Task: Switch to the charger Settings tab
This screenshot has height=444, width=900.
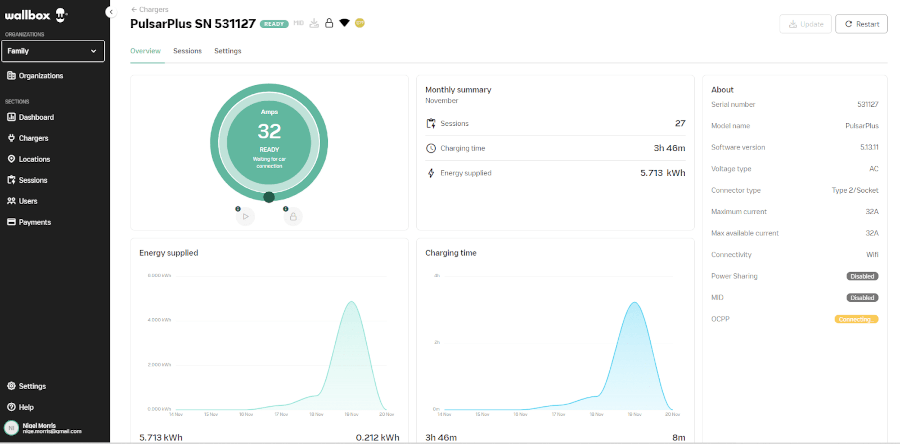Action: 228,51
